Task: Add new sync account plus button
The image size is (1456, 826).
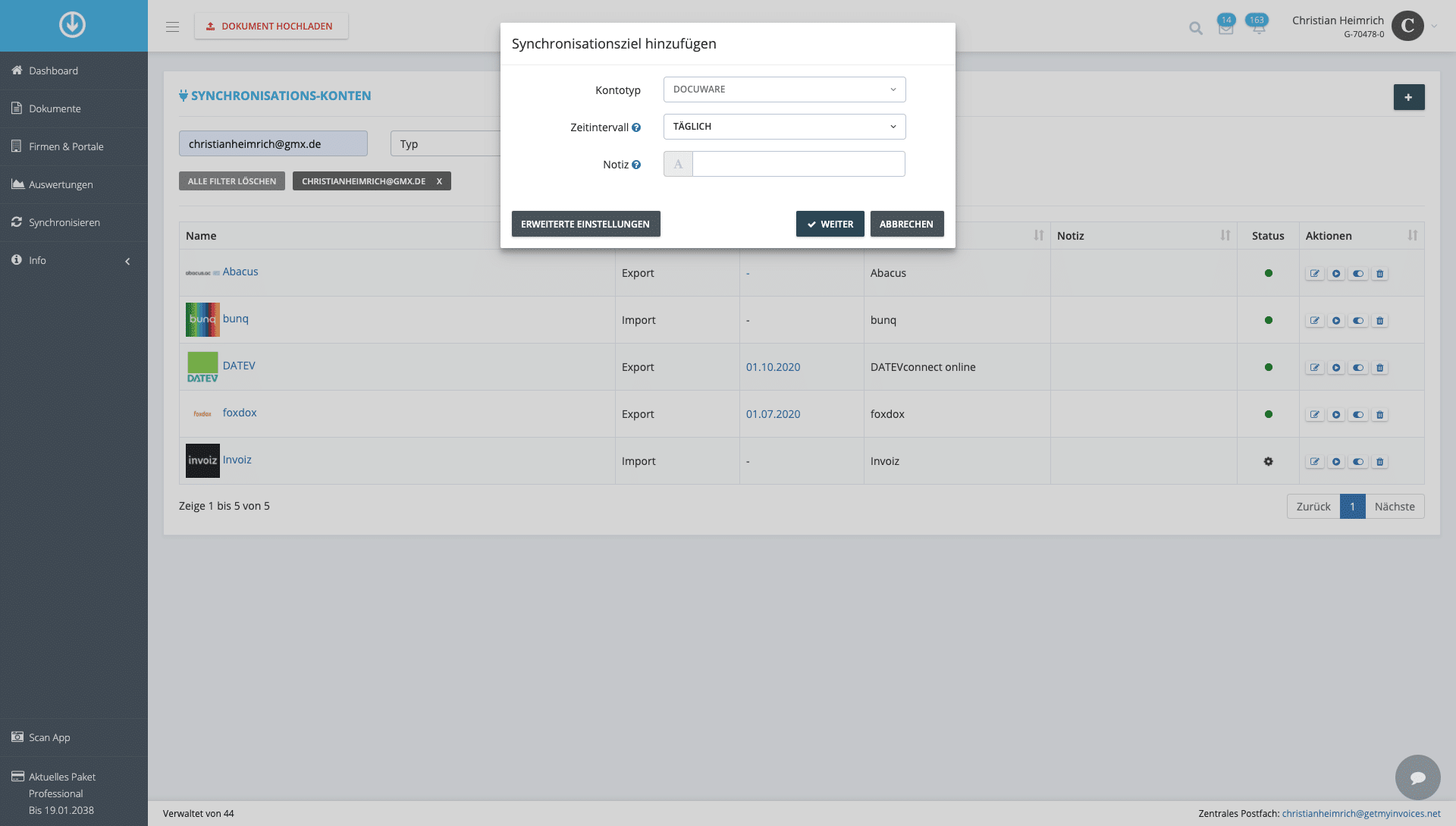Action: [1408, 97]
